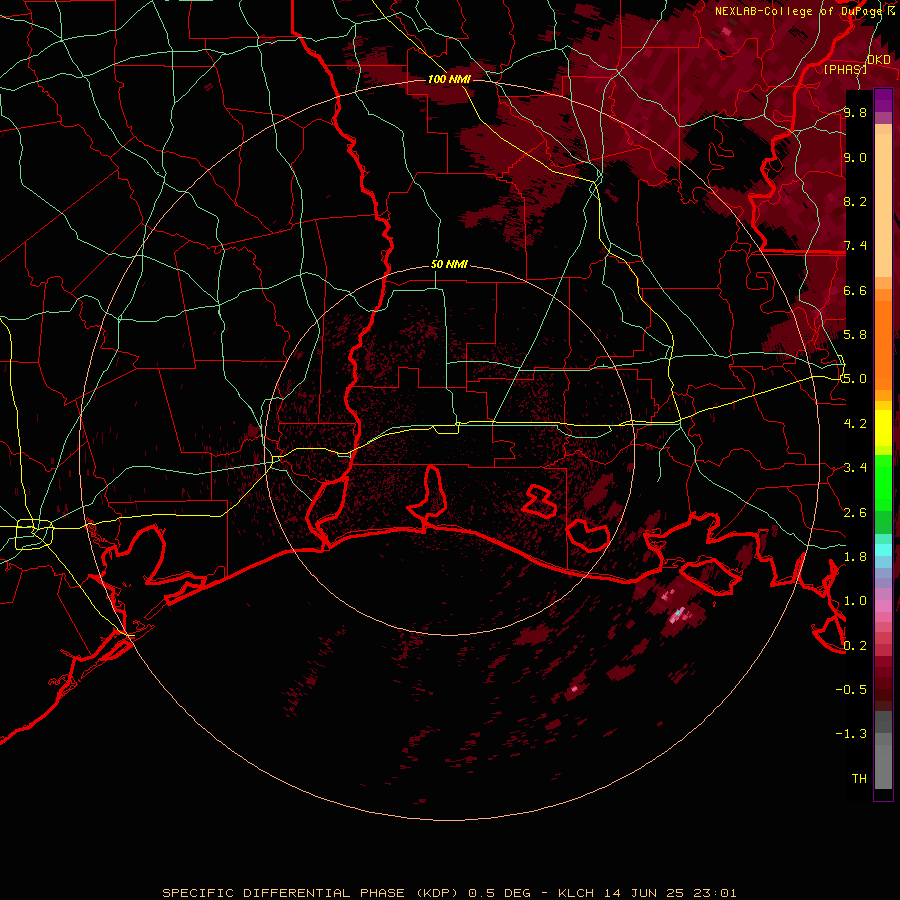Viewport: 900px width, 900px height.
Task: Click the 50 NMI range ring label
Action: (449, 265)
